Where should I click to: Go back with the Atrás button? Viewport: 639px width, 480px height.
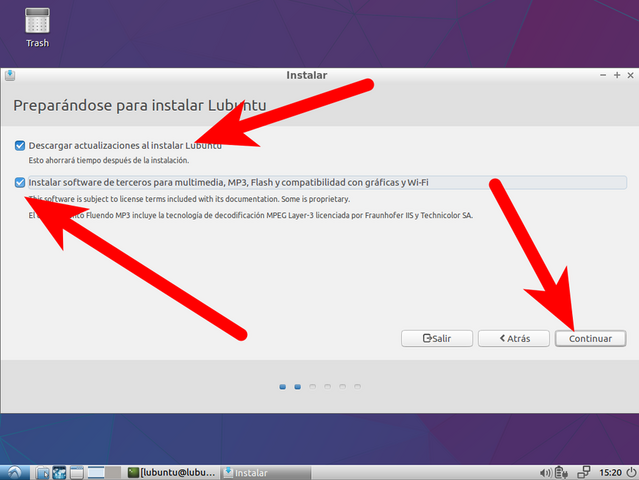point(513,338)
